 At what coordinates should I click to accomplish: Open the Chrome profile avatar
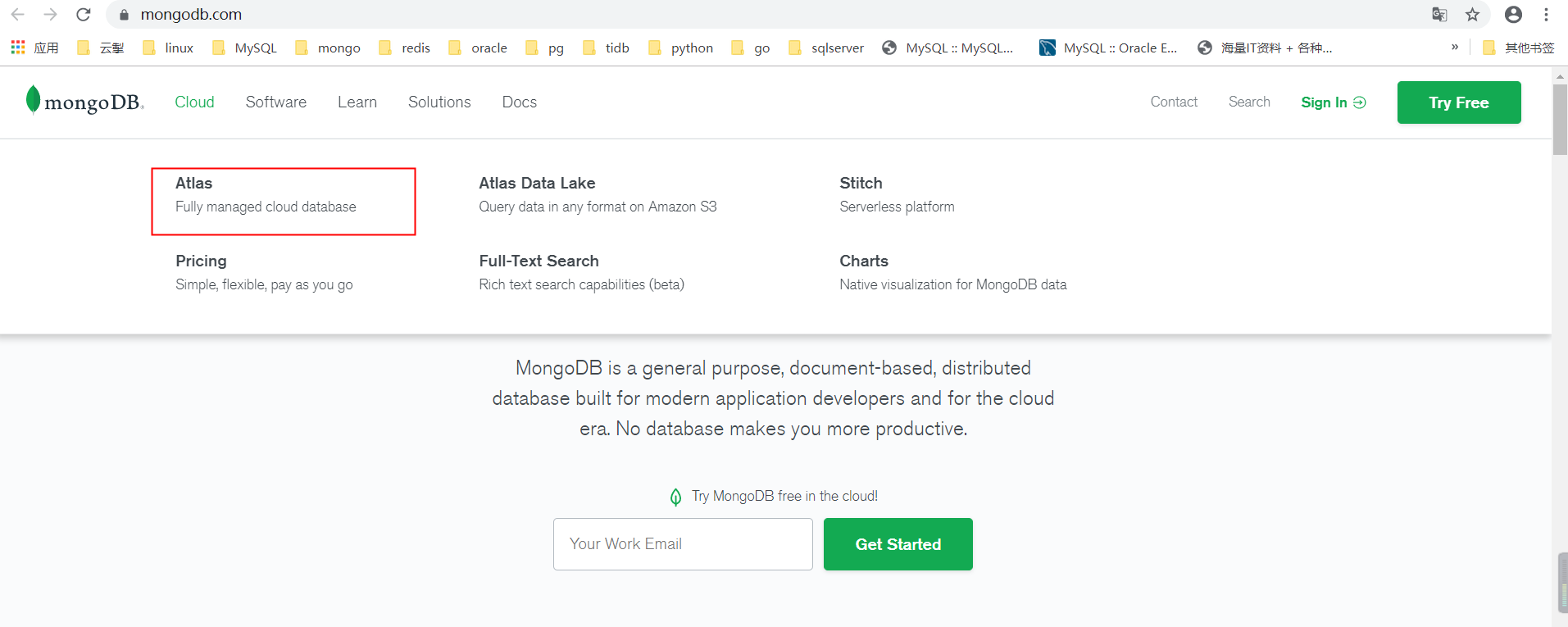(1514, 15)
